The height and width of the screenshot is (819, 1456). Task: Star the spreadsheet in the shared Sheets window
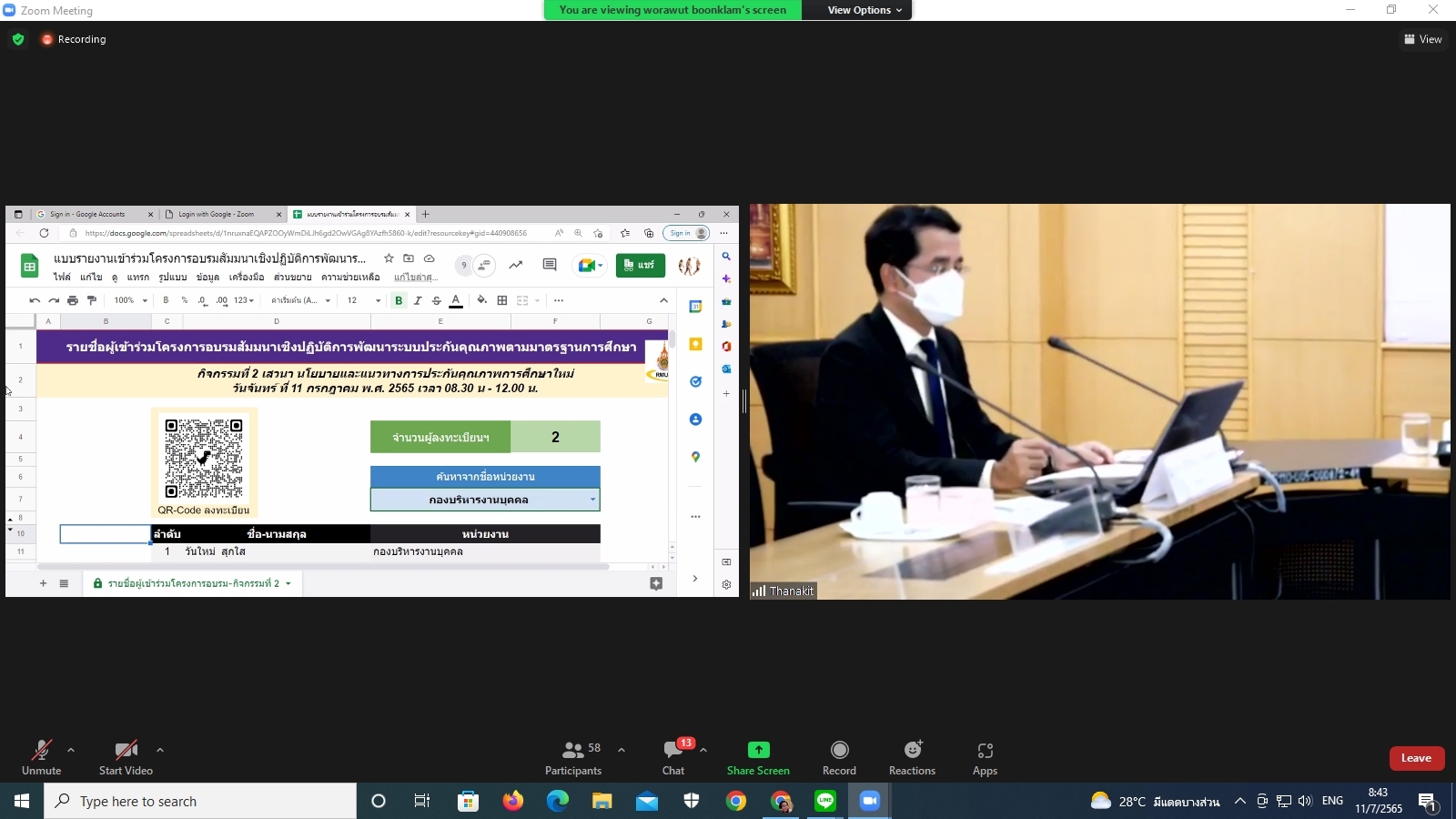click(389, 258)
